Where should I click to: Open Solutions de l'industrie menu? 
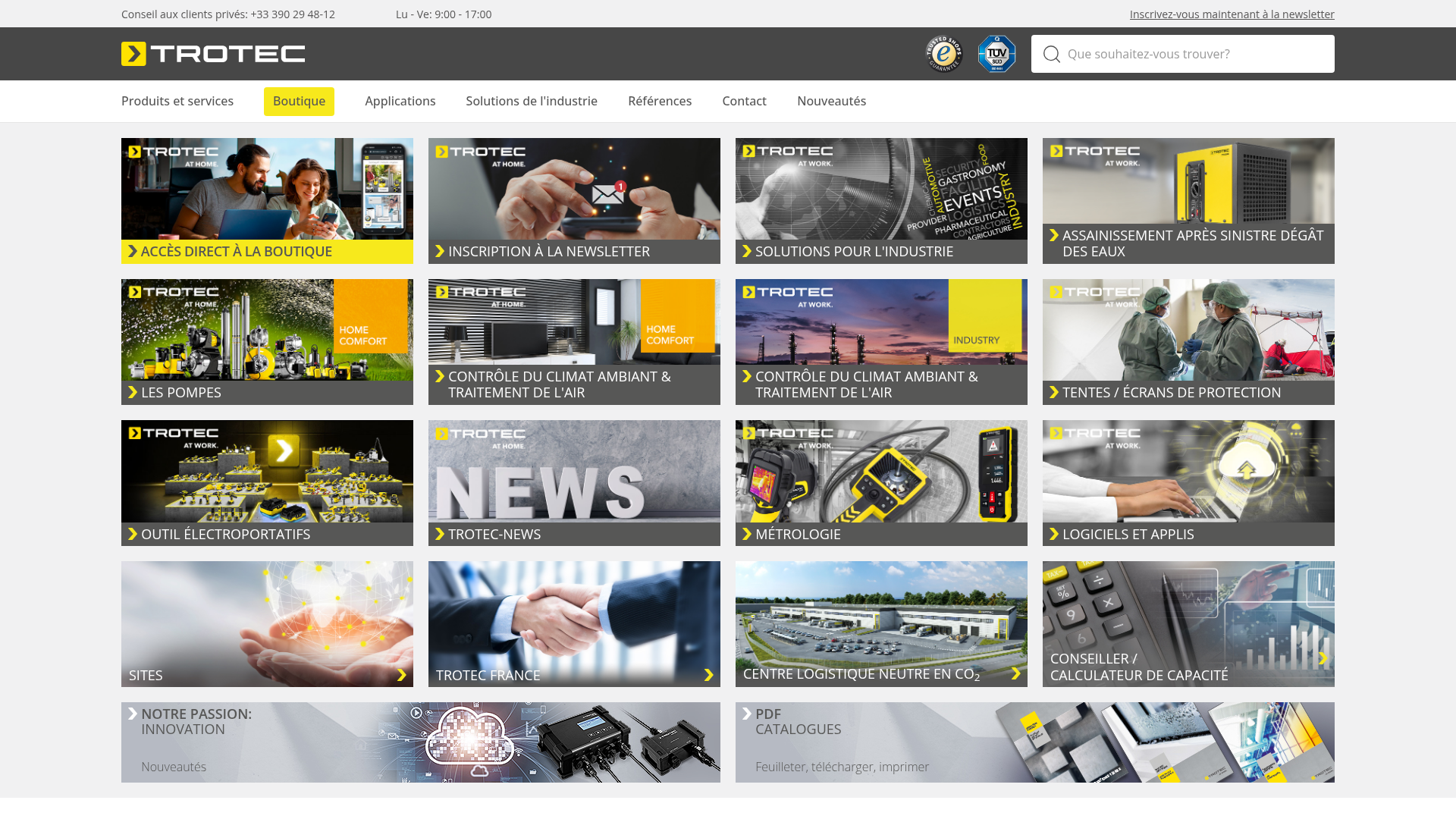click(531, 101)
